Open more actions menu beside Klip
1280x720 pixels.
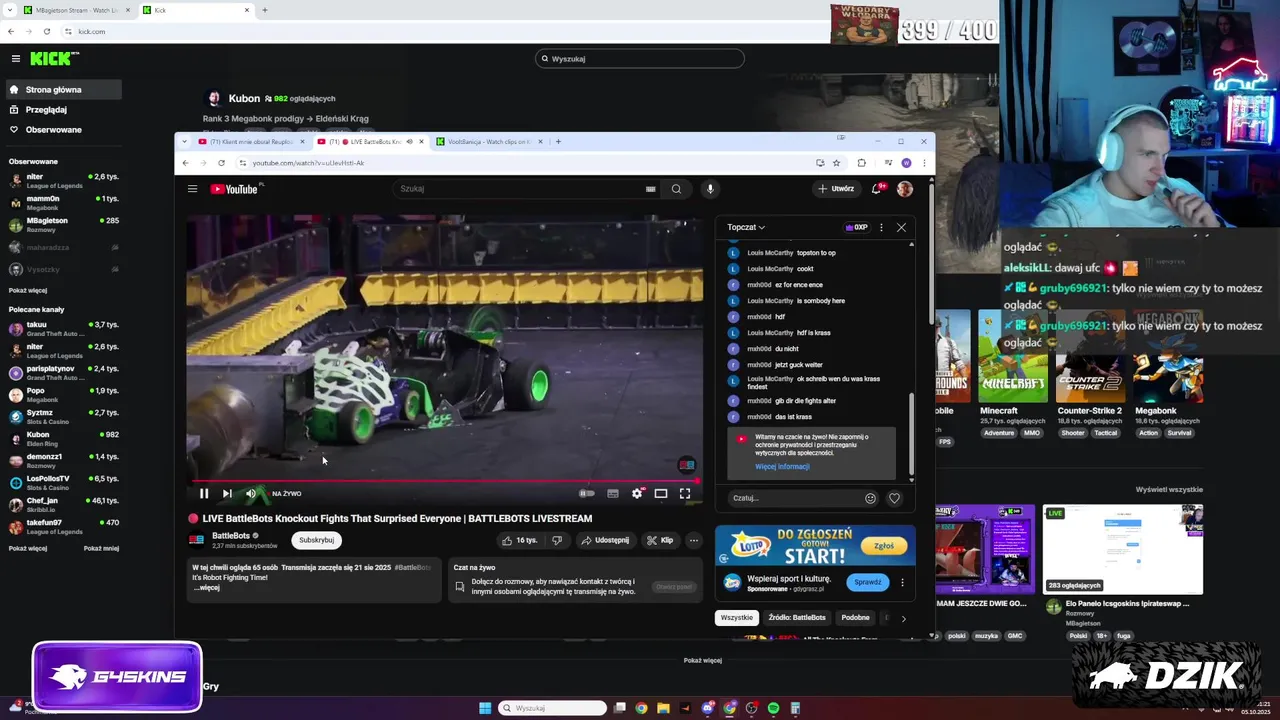693,540
